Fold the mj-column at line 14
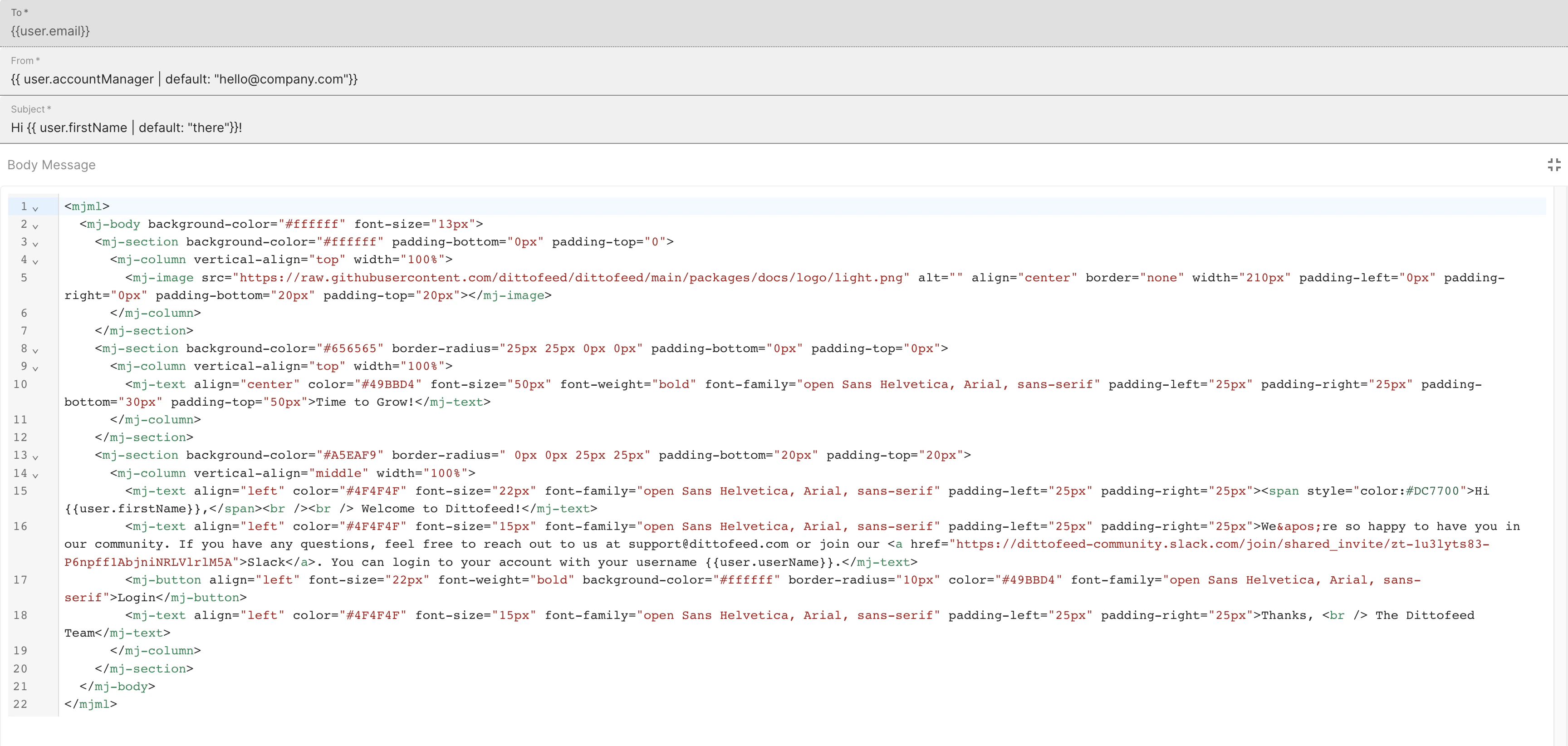 (35, 475)
